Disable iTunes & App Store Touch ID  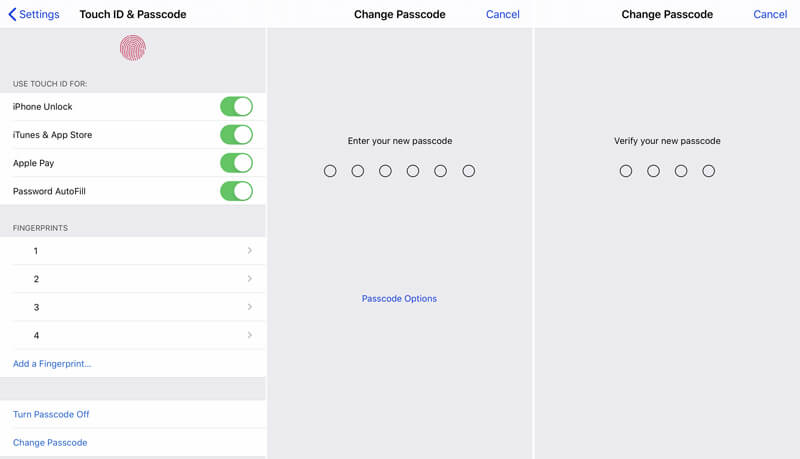click(x=236, y=135)
